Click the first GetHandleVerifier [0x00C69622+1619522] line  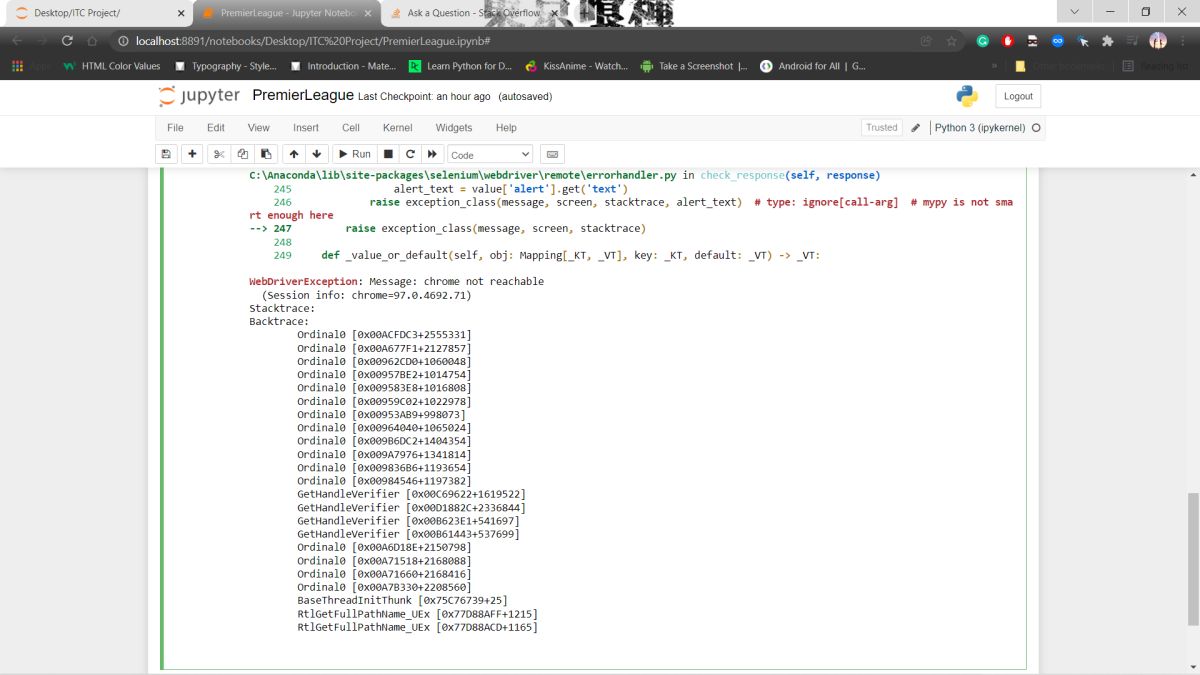pyautogui.click(x=411, y=494)
